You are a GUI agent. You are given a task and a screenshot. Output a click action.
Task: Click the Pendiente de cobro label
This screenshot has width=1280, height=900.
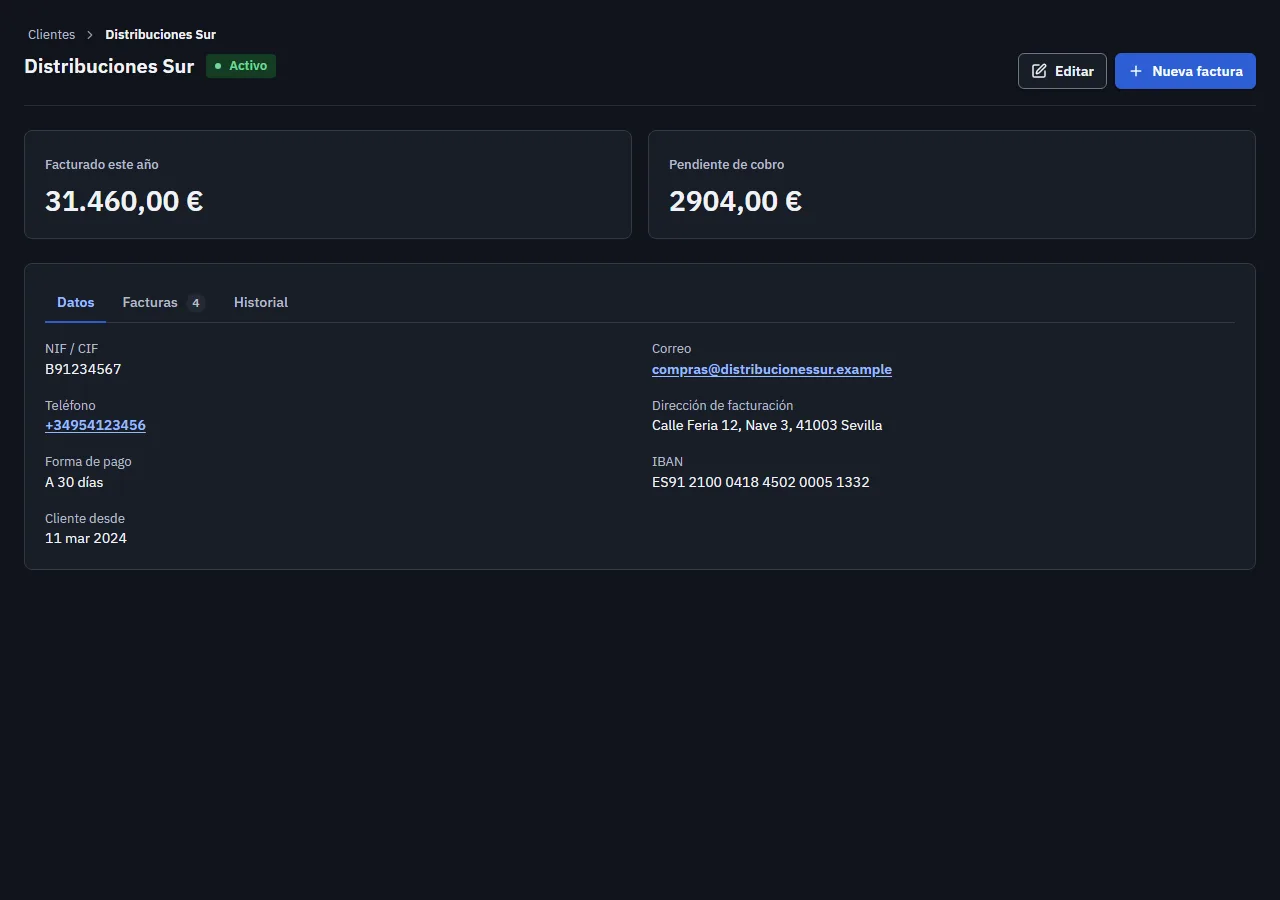coord(727,164)
